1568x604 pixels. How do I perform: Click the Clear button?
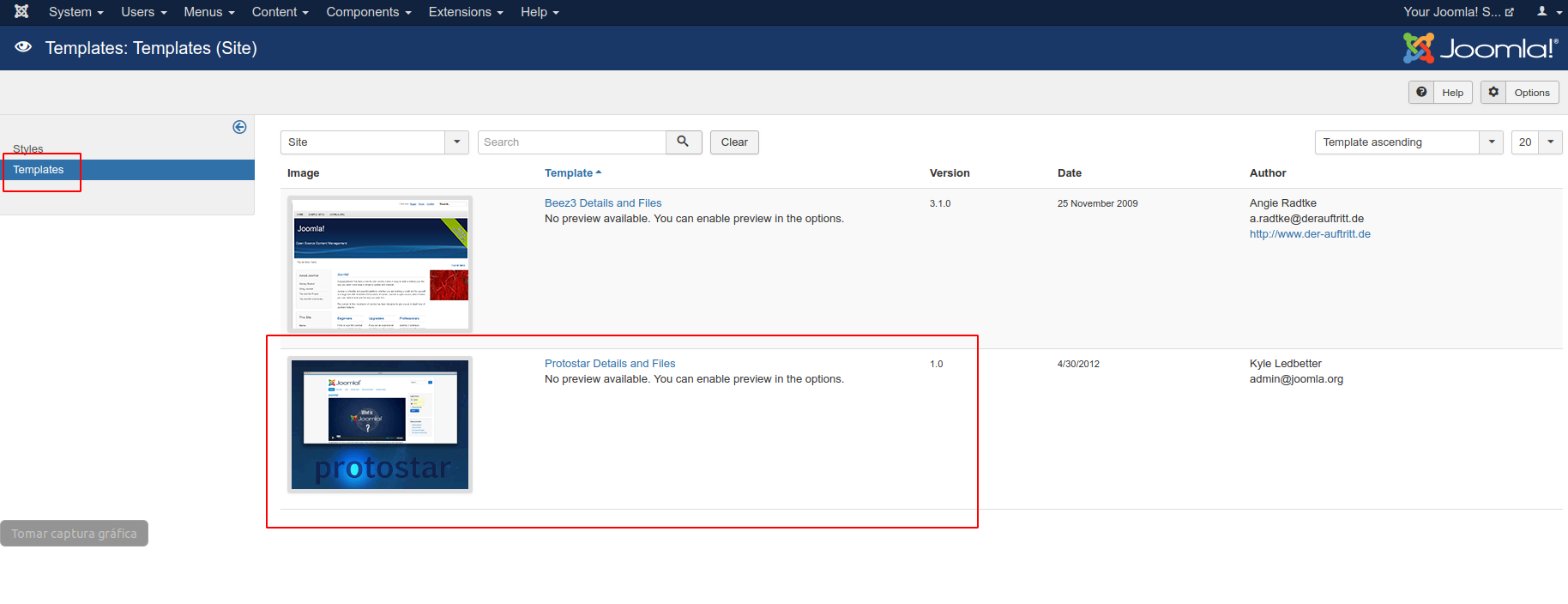click(x=734, y=142)
